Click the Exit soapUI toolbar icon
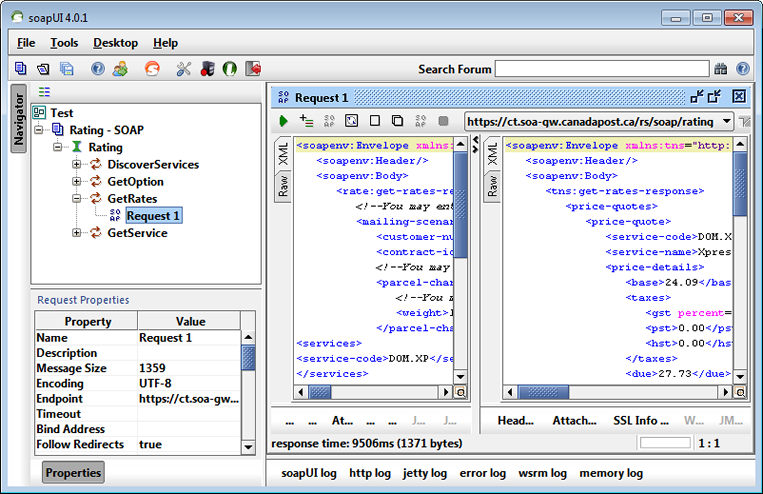The image size is (763, 494). pos(253,69)
